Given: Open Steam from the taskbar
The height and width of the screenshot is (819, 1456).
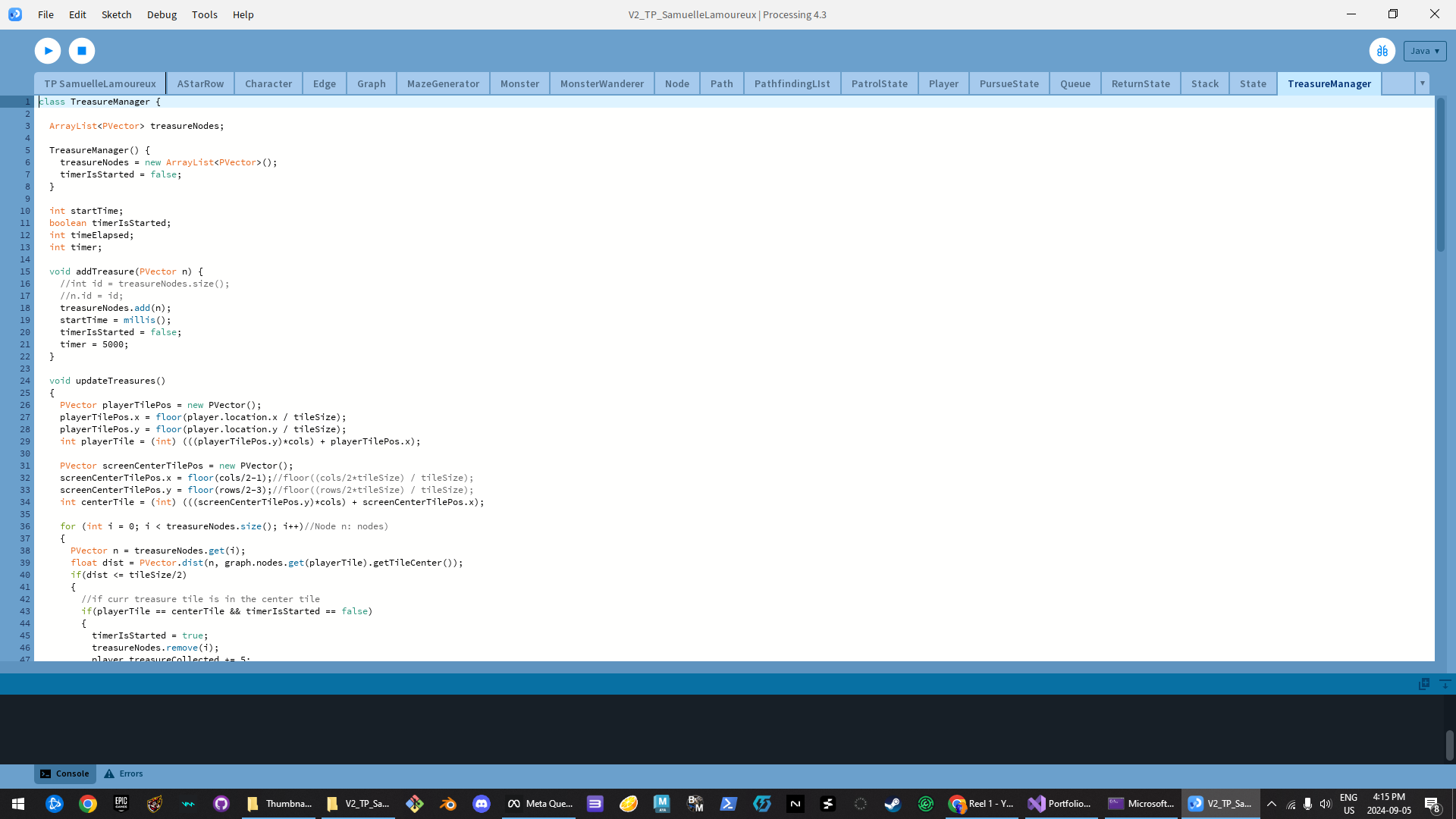Looking at the screenshot, I should [893, 804].
